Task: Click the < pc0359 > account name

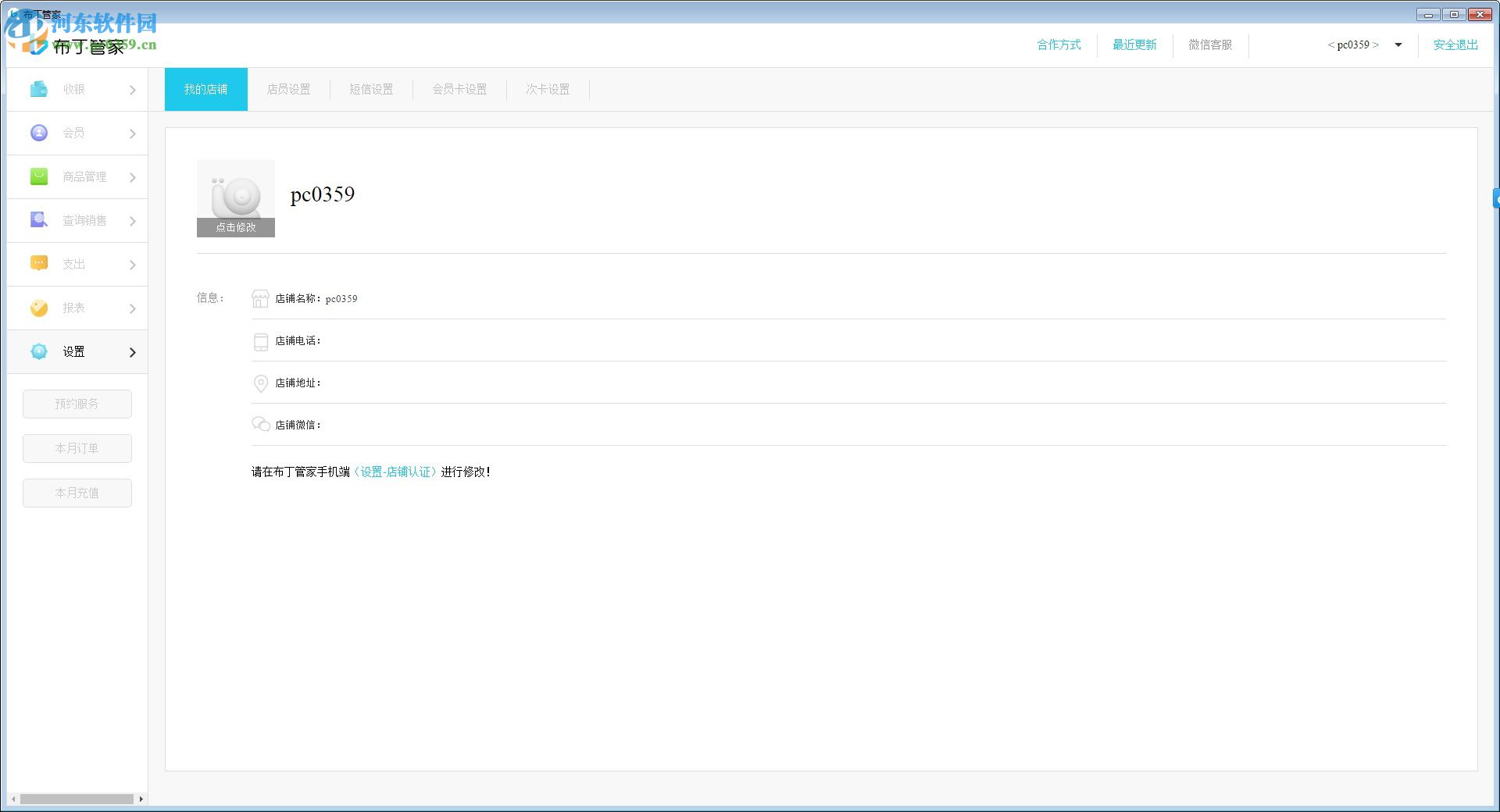Action: click(x=1353, y=45)
